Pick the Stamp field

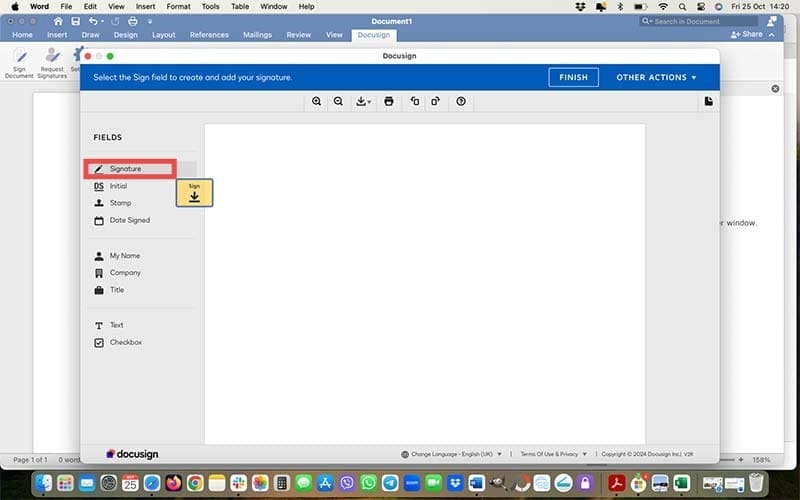[120, 203]
